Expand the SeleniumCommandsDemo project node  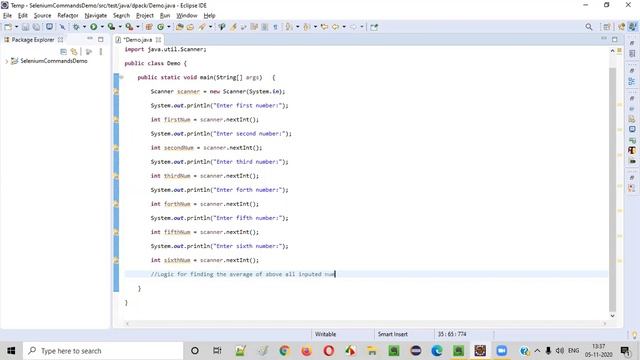click(x=7, y=61)
